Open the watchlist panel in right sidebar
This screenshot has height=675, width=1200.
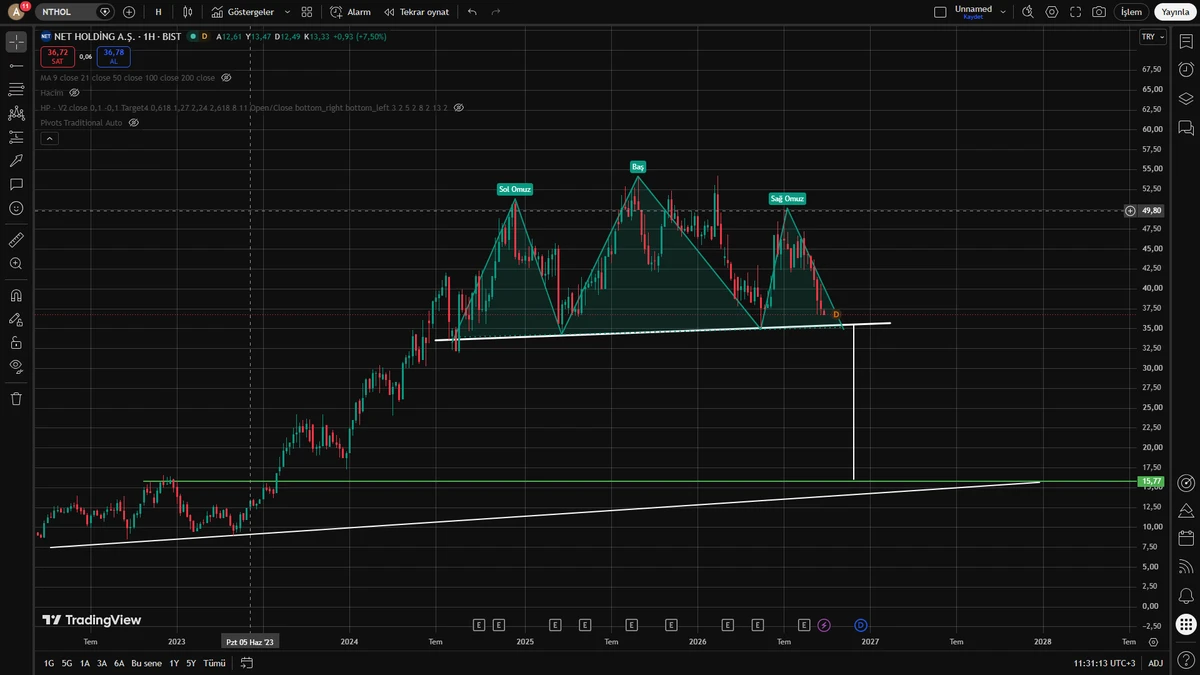tap(1186, 41)
